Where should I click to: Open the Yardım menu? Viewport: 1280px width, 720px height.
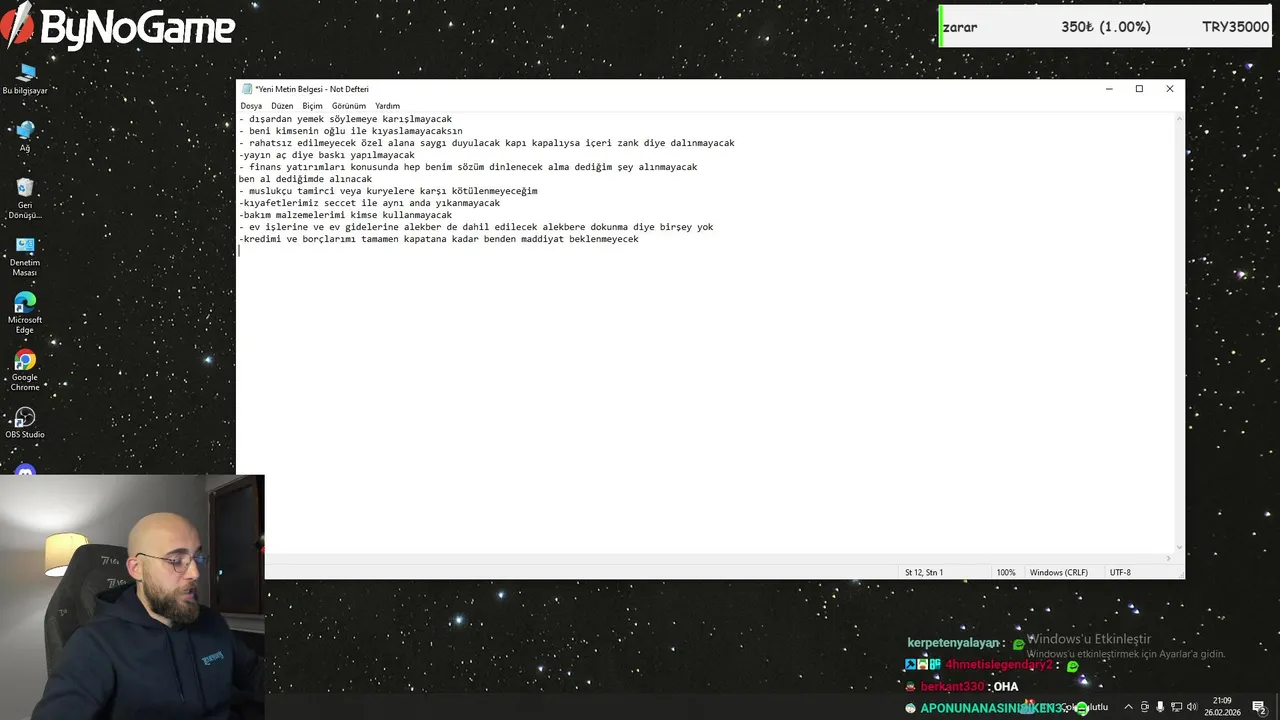point(387,106)
